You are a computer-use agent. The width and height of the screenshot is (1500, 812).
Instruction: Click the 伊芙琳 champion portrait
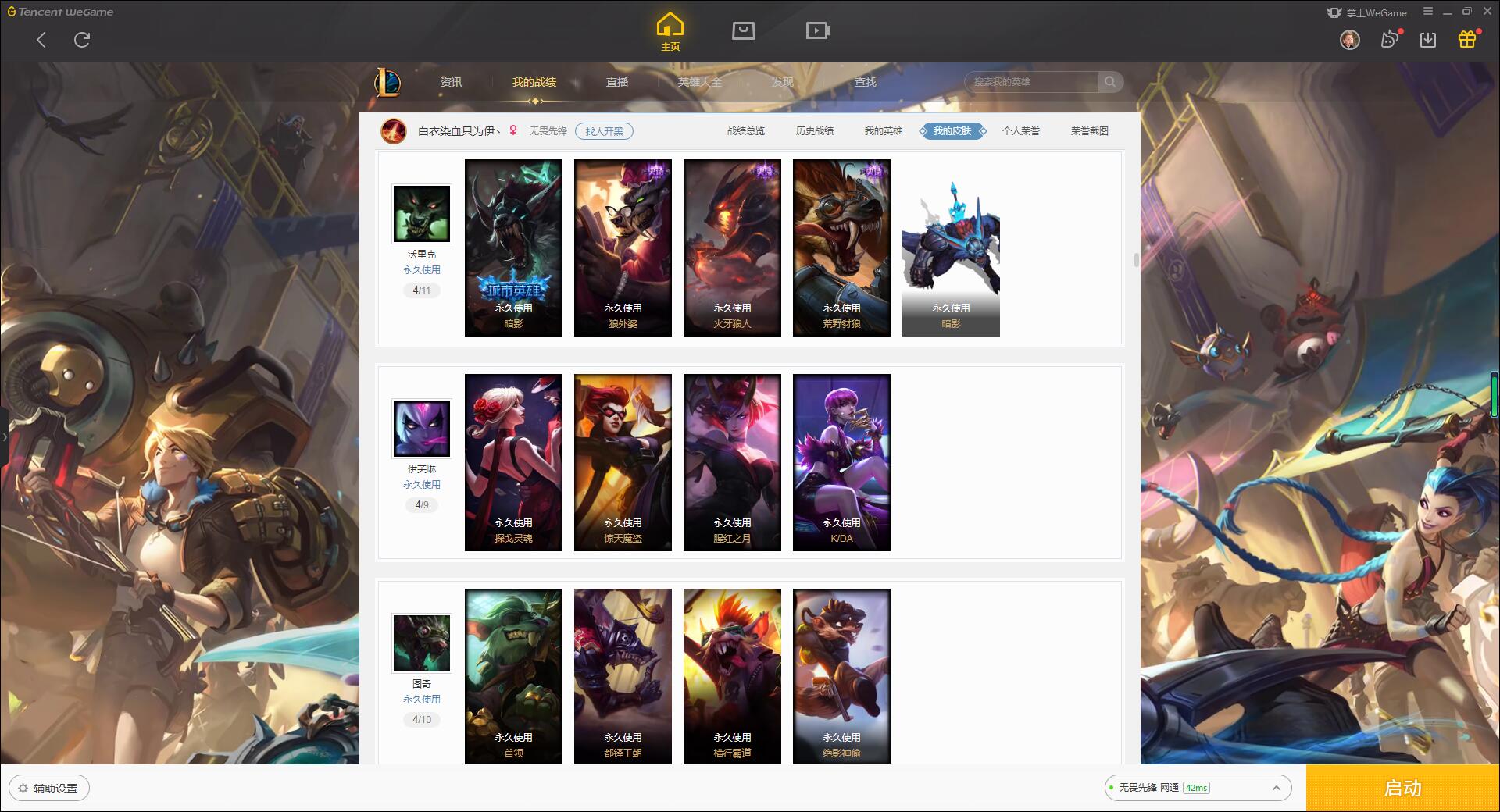[422, 429]
